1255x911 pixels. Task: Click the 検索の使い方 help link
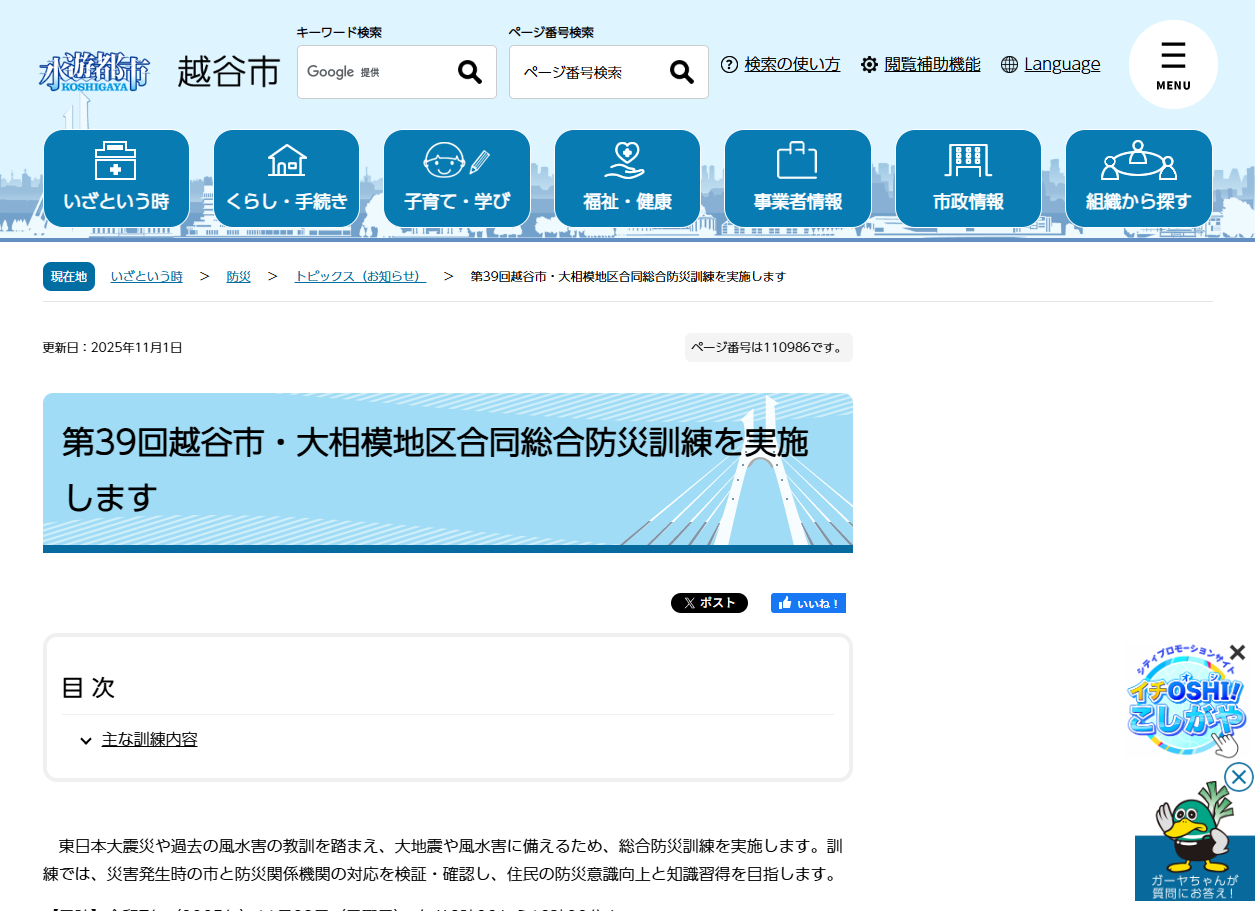pos(792,64)
